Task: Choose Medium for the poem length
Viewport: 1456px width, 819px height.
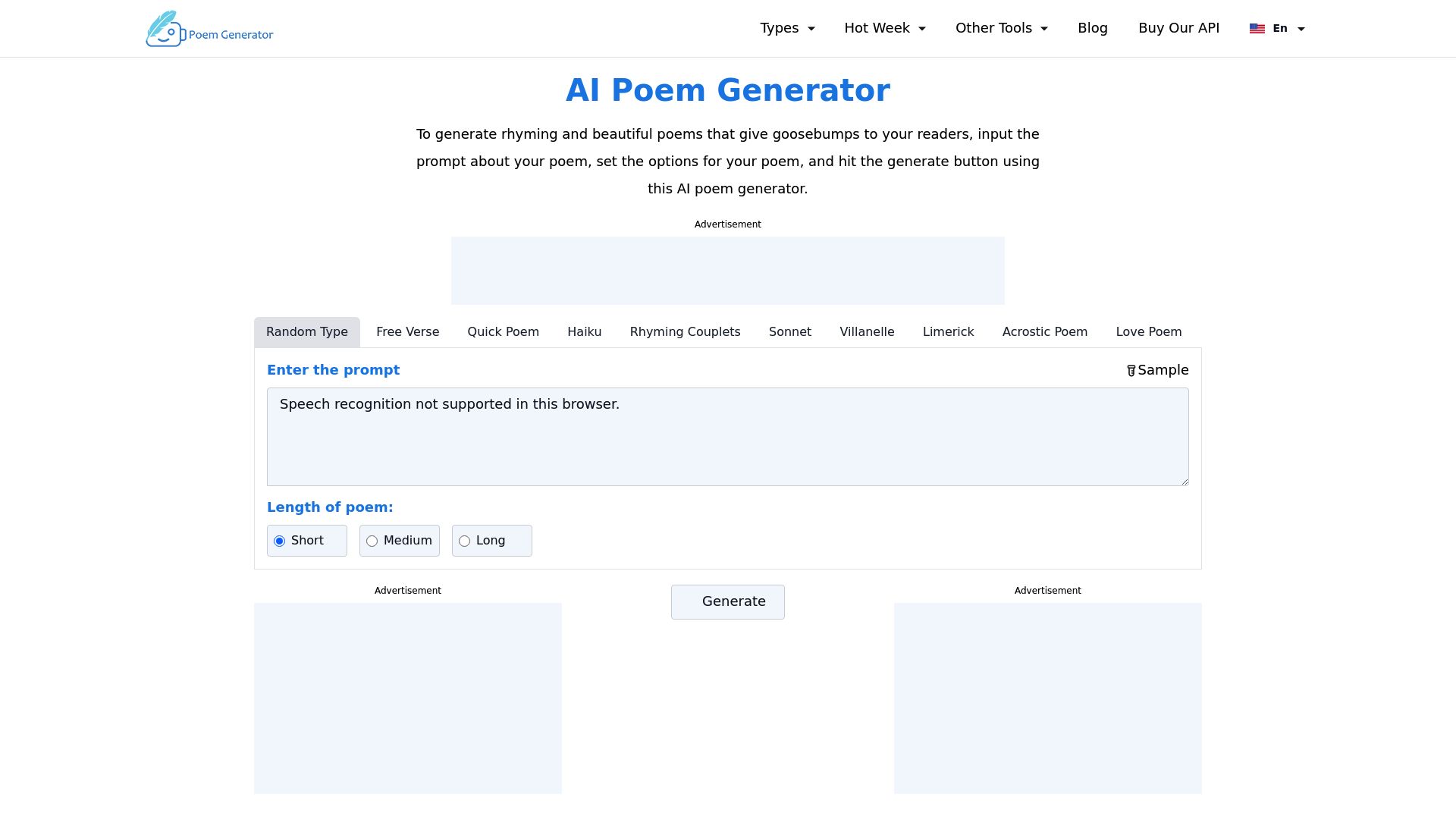Action: [372, 541]
